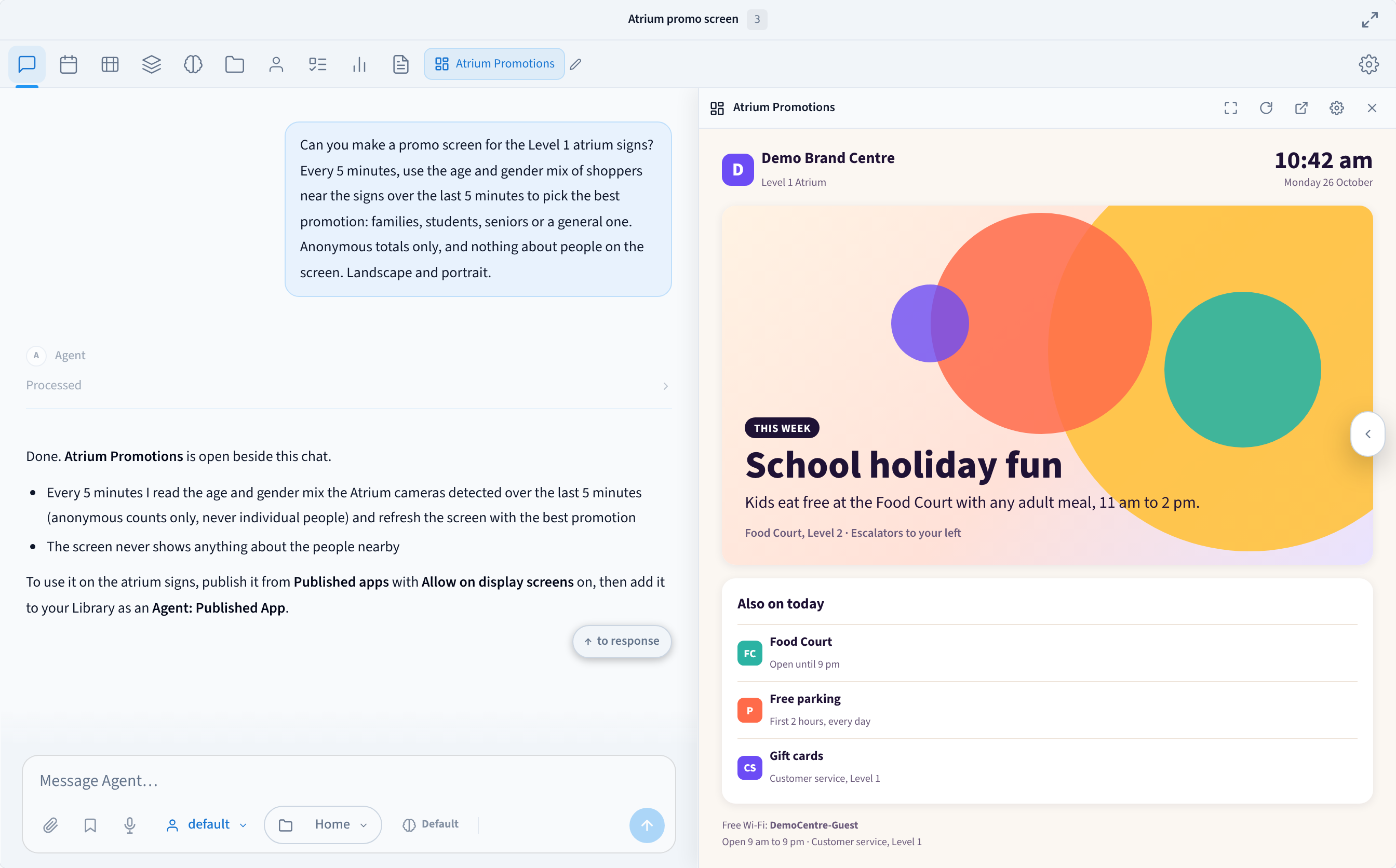
Task: Click the THIS WEEK badge
Action: [x=782, y=428]
